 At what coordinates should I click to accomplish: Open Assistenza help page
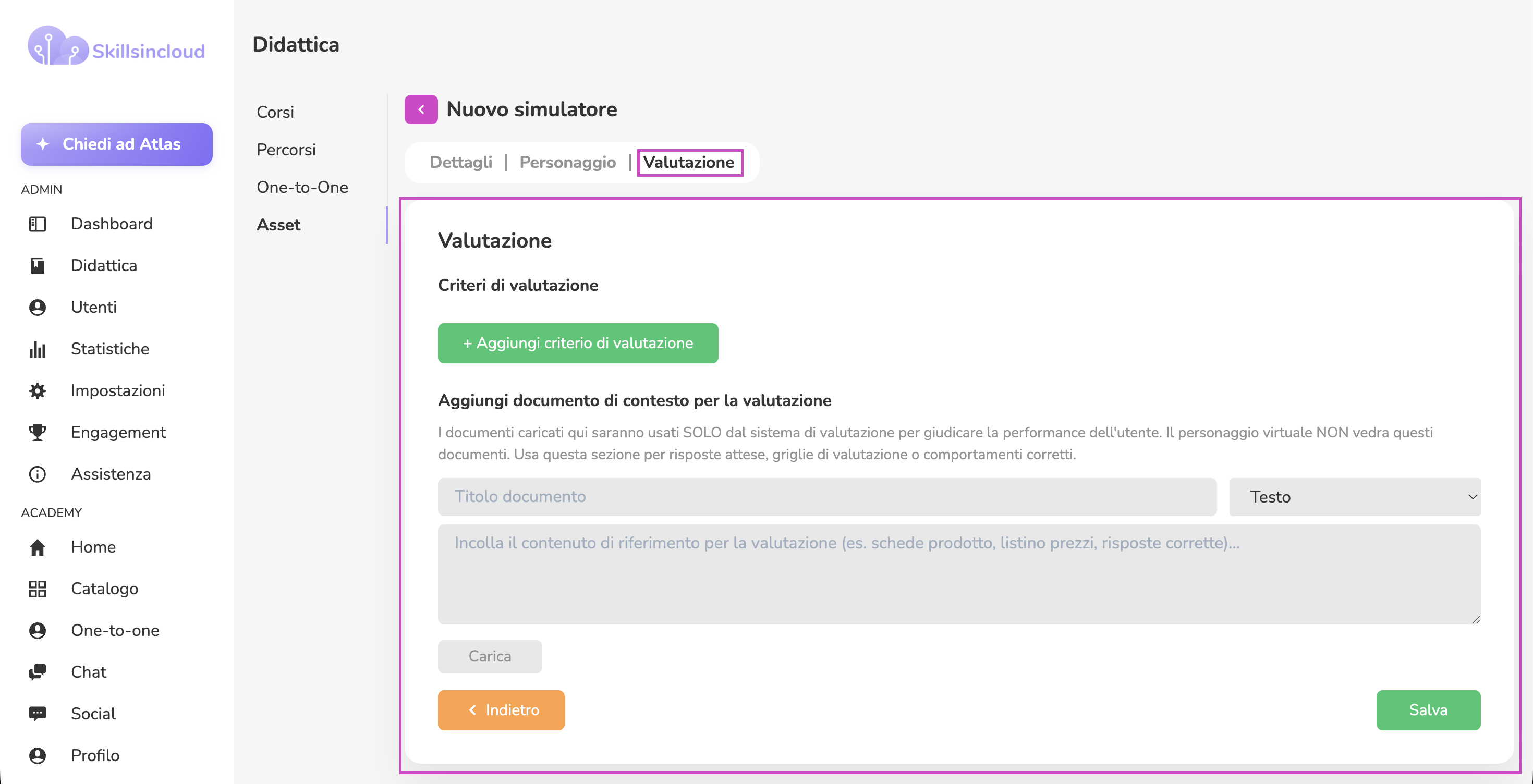111,474
